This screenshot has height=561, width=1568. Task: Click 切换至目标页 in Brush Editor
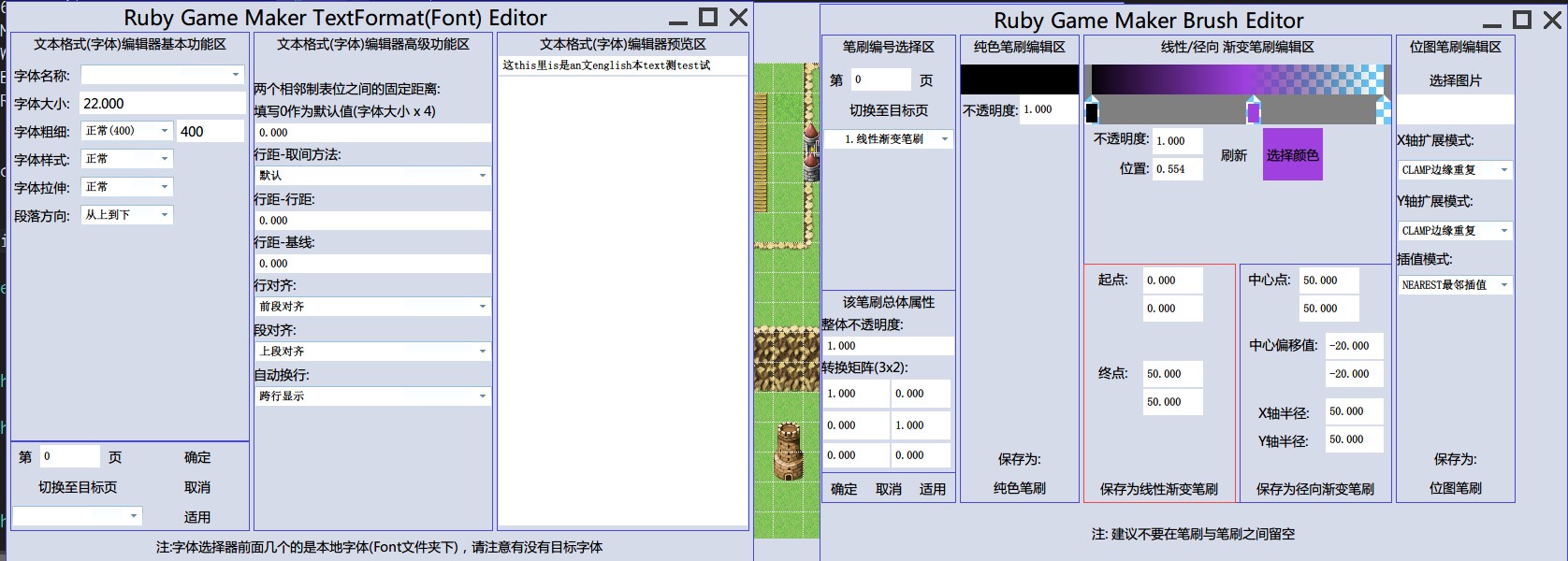click(x=889, y=110)
